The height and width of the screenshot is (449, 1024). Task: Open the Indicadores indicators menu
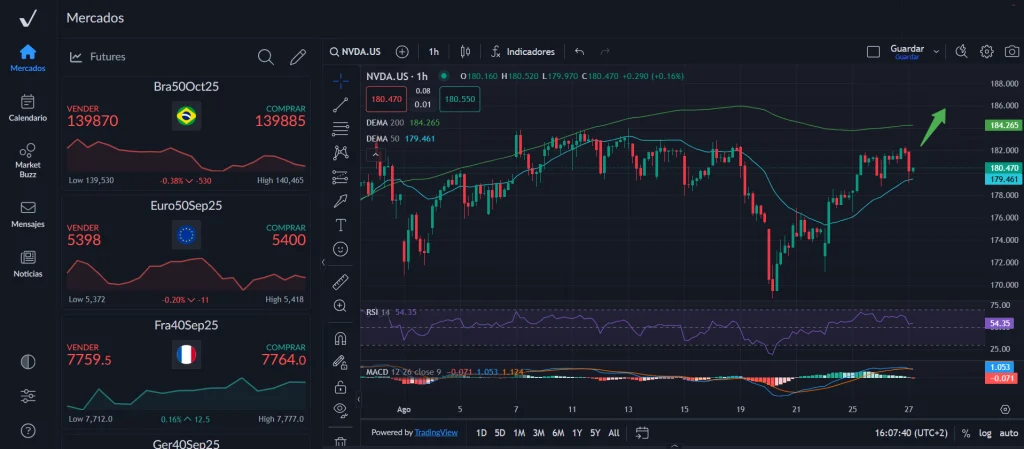tap(523, 52)
